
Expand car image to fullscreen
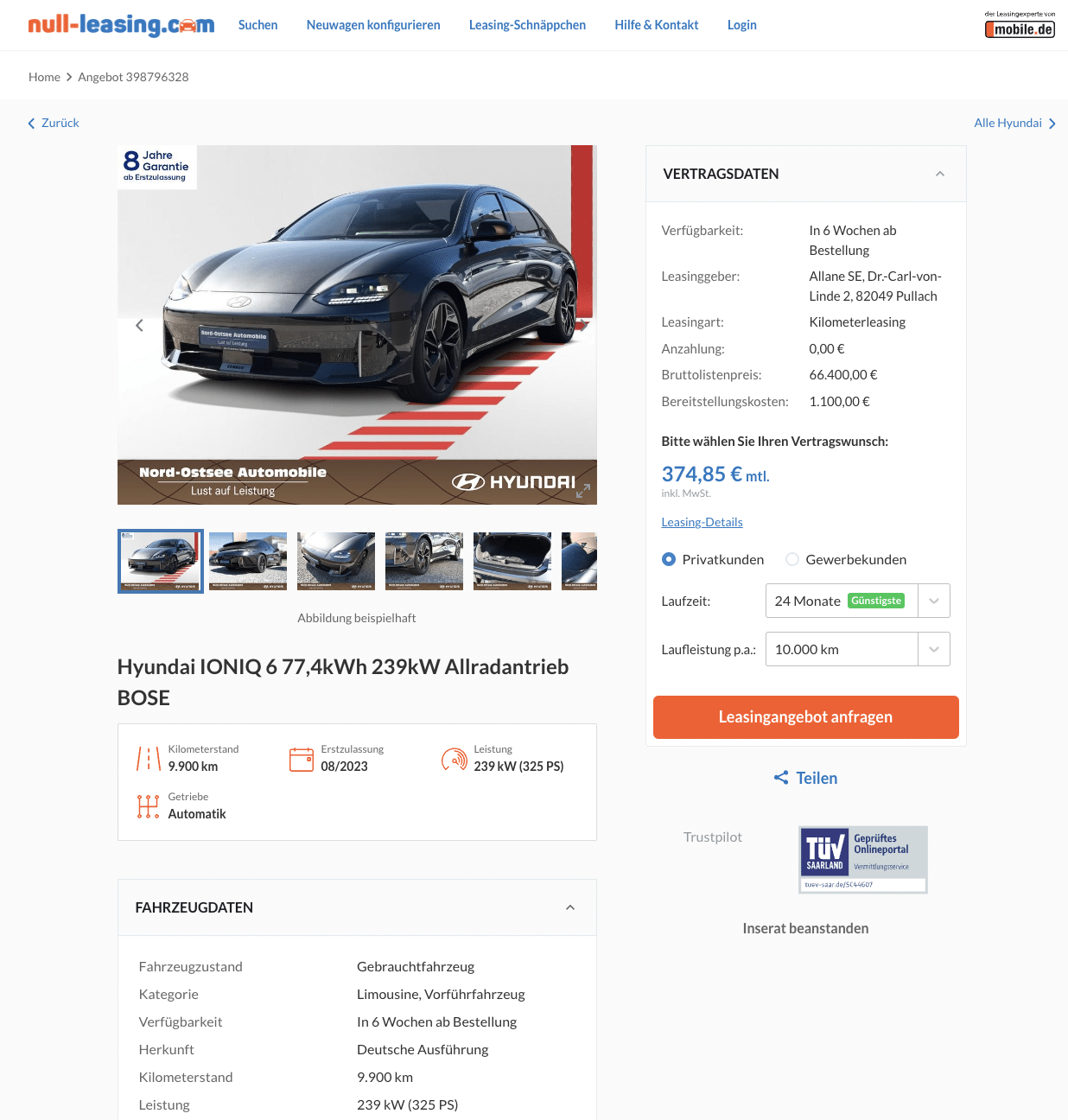pyautogui.click(x=583, y=491)
